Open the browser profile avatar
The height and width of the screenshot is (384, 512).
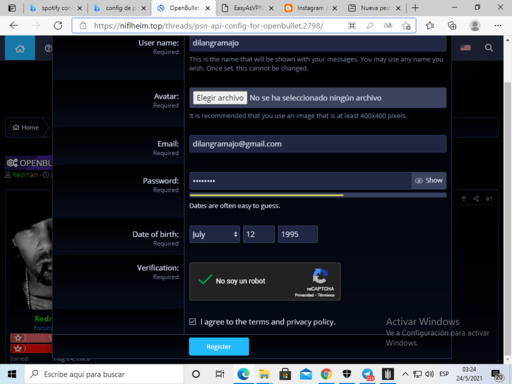tap(475, 25)
